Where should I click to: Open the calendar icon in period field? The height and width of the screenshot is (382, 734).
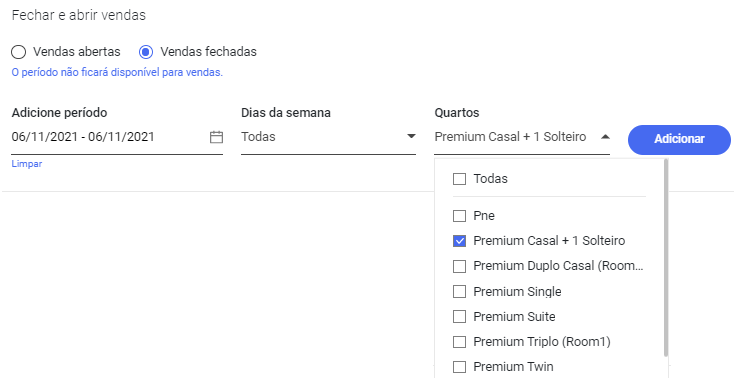216,137
